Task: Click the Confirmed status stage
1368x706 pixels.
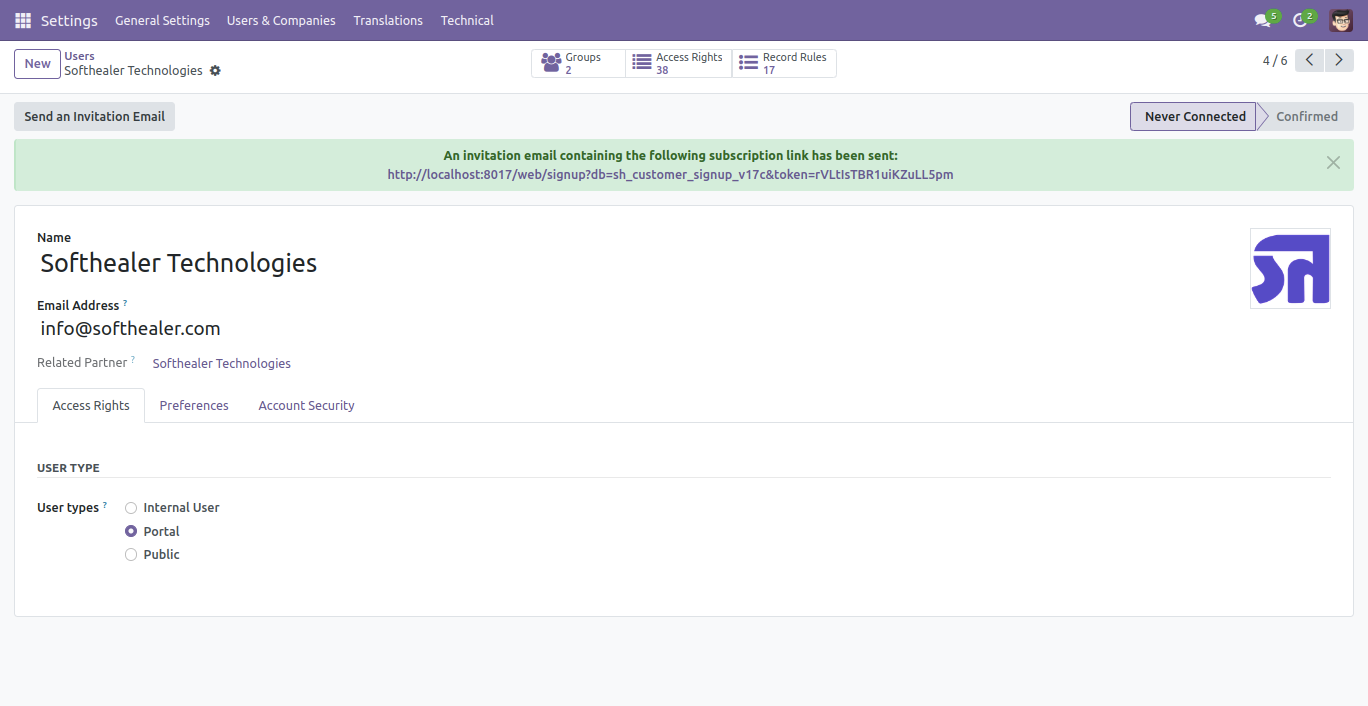Action: pyautogui.click(x=1307, y=116)
